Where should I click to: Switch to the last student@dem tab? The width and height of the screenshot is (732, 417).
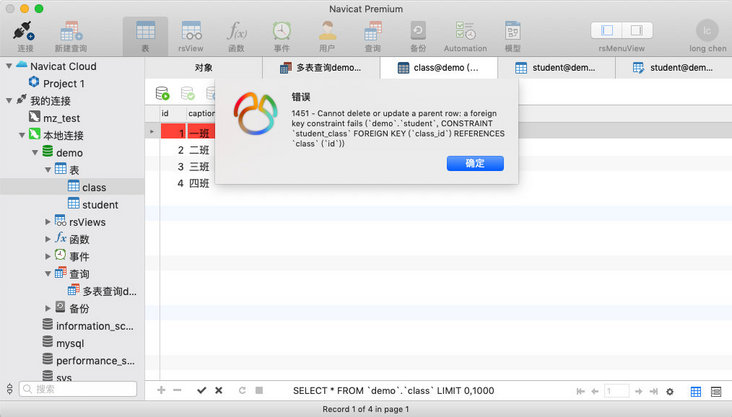click(x=674, y=68)
